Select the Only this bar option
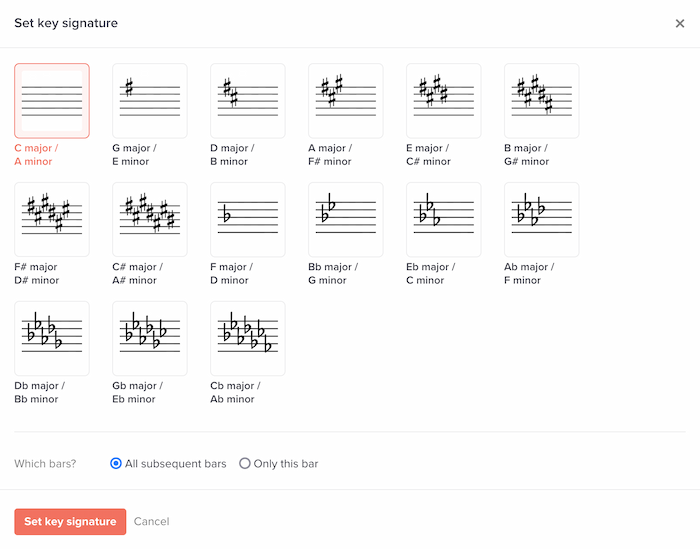Screen dimensions: 700x549 coord(245,464)
